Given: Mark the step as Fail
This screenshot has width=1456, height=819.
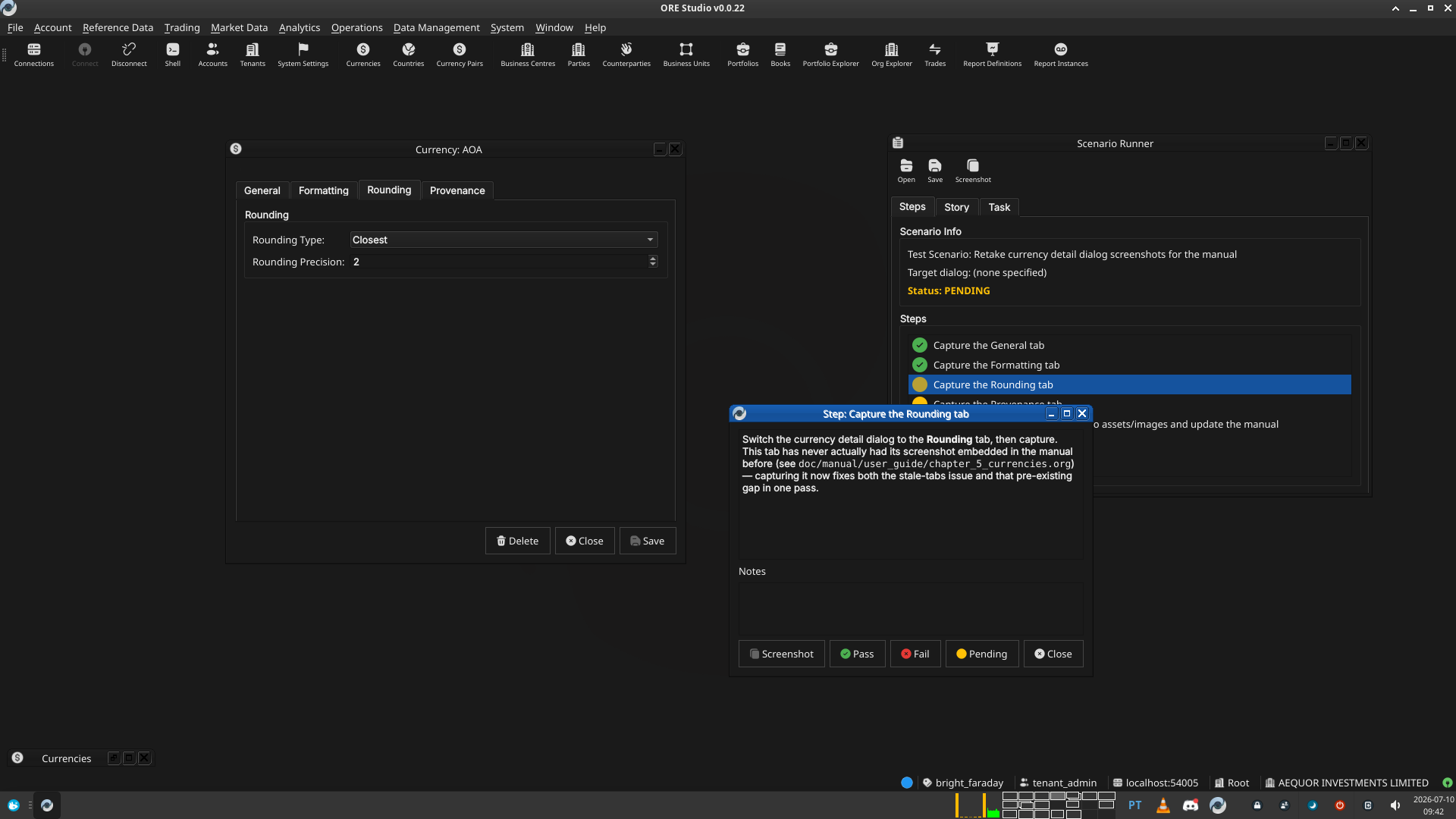Looking at the screenshot, I should click(x=915, y=654).
